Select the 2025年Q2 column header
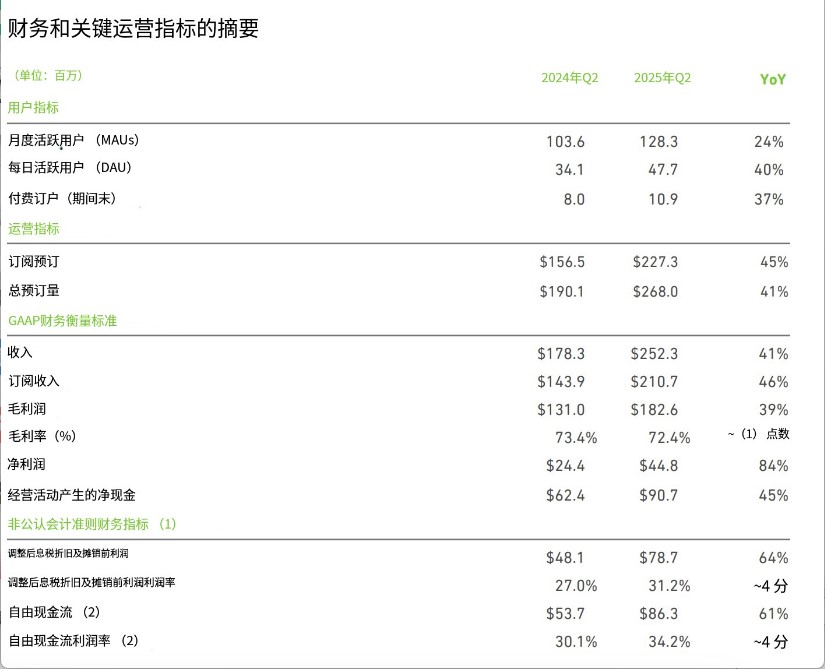This screenshot has width=825, height=669. (662, 78)
